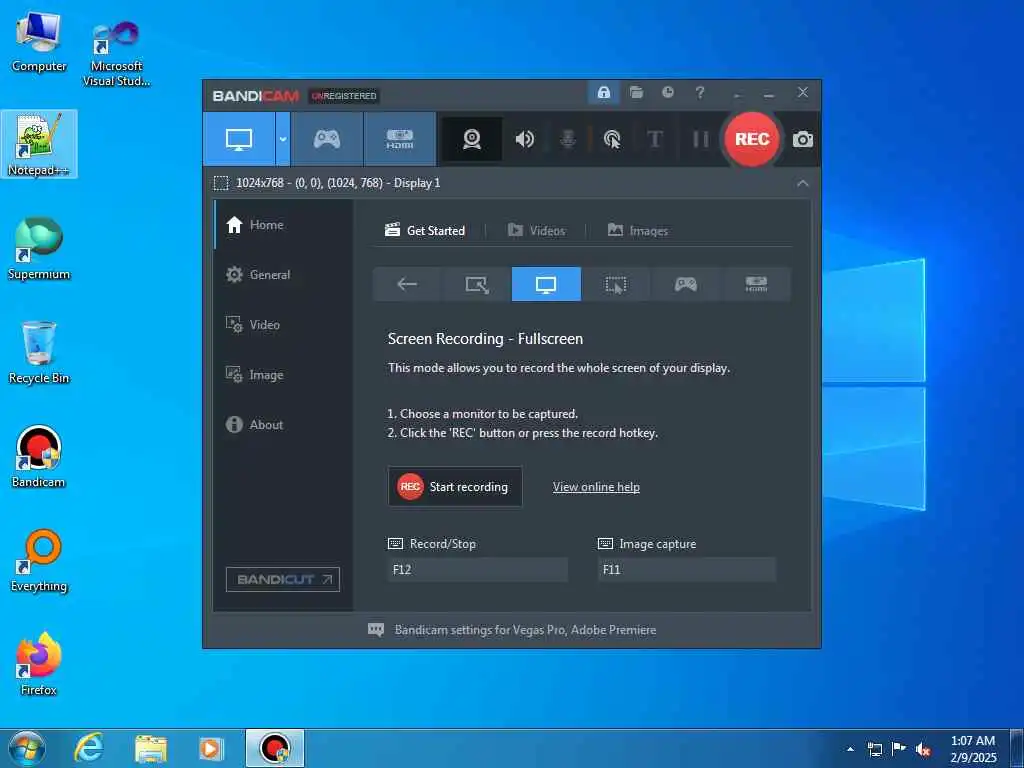Click the UNREGISTERED badge
This screenshot has height=768, width=1024.
click(x=344, y=96)
